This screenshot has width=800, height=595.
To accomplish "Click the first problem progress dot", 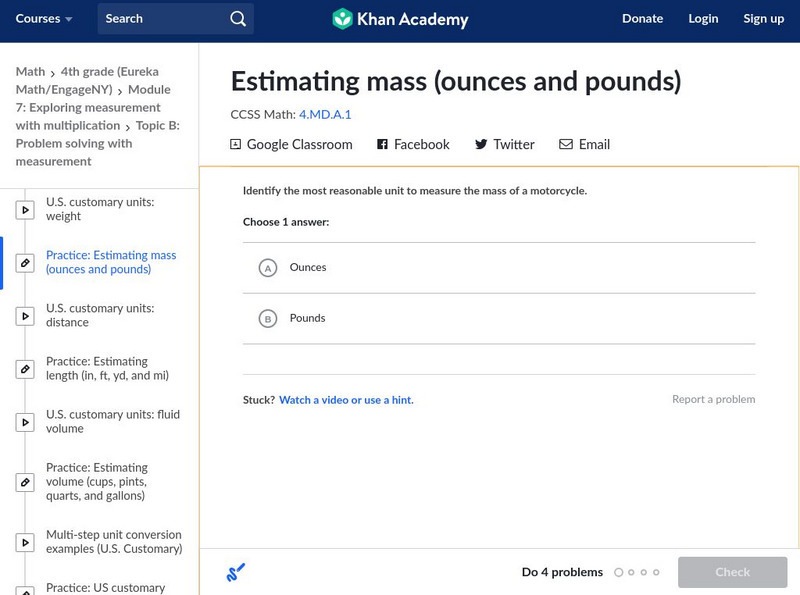I will pos(618,573).
